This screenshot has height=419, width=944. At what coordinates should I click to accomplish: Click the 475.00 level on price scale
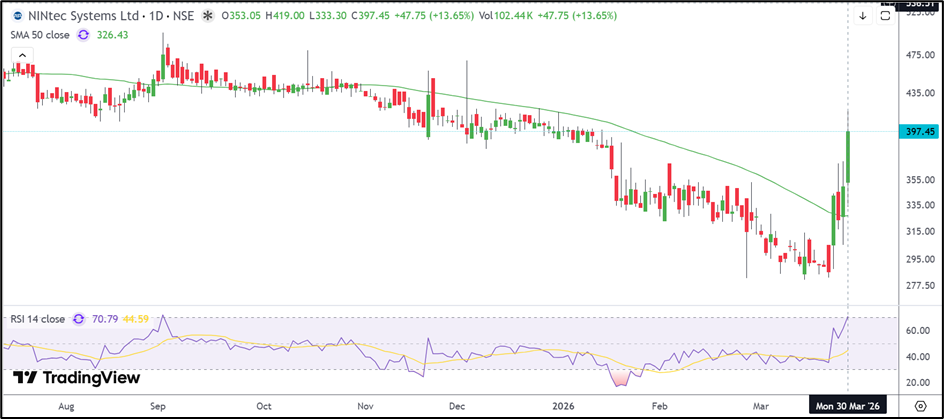[x=916, y=55]
